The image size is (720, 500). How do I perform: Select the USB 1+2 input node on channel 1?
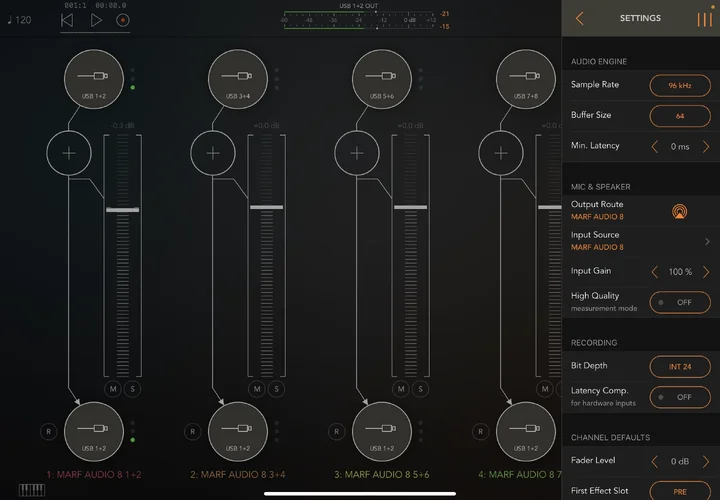(94, 79)
